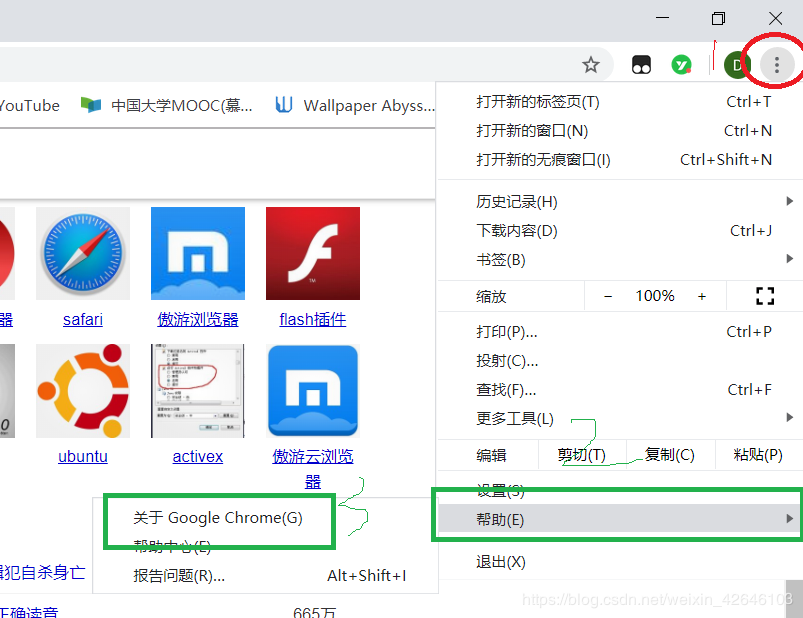This screenshot has width=803, height=618.
Task: Choose 查找(F)... from the menu
Action: (621, 390)
